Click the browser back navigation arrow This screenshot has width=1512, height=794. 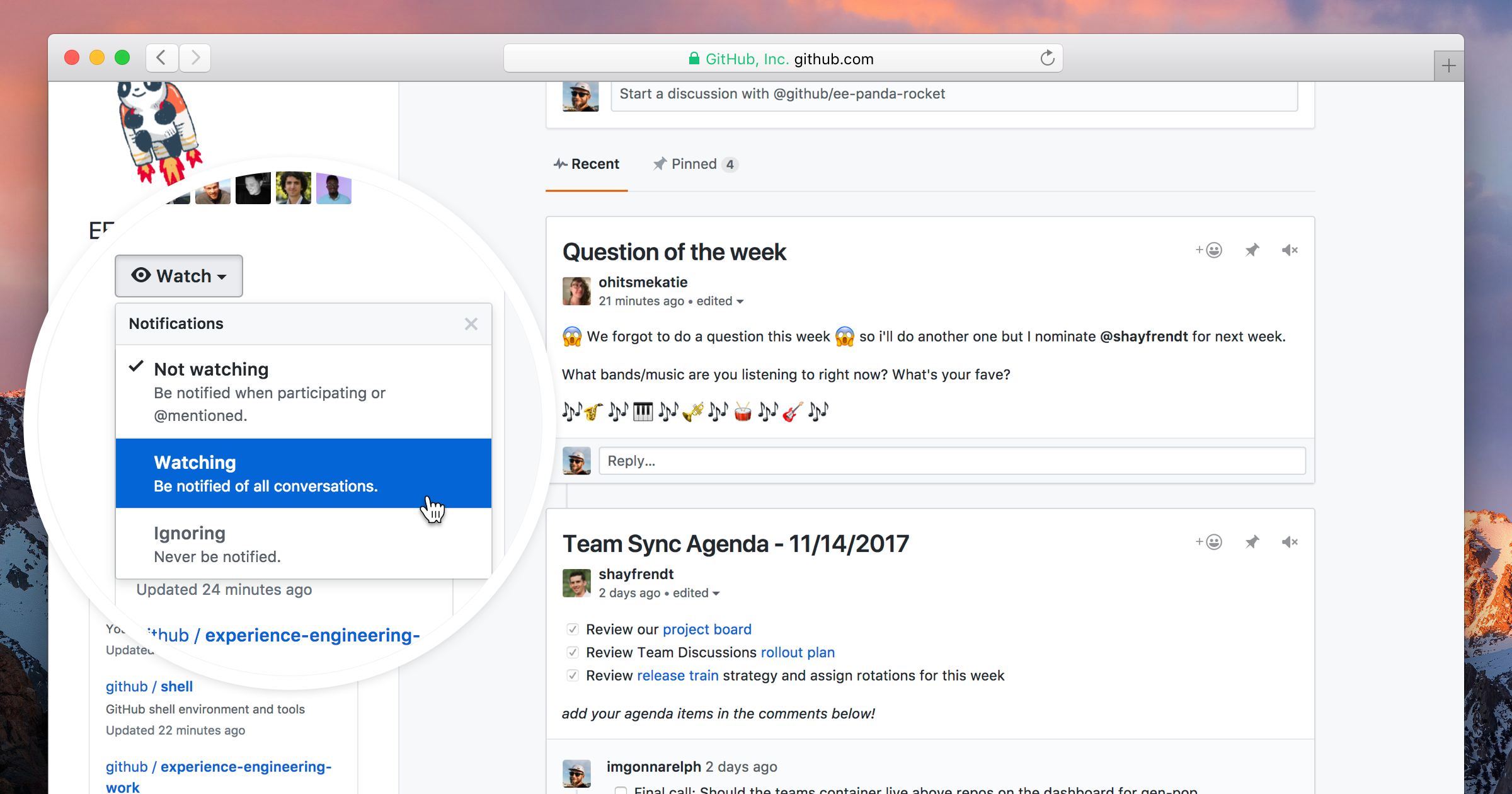pyautogui.click(x=162, y=57)
